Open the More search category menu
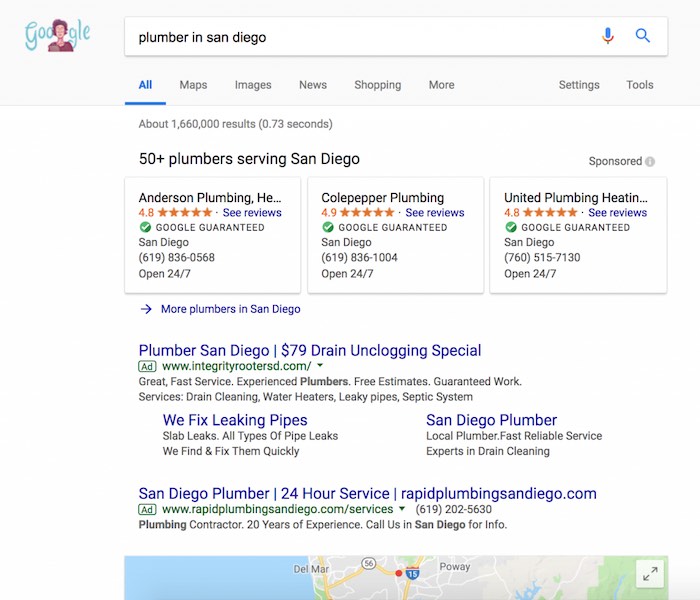This screenshot has height=600, width=700. coord(442,85)
